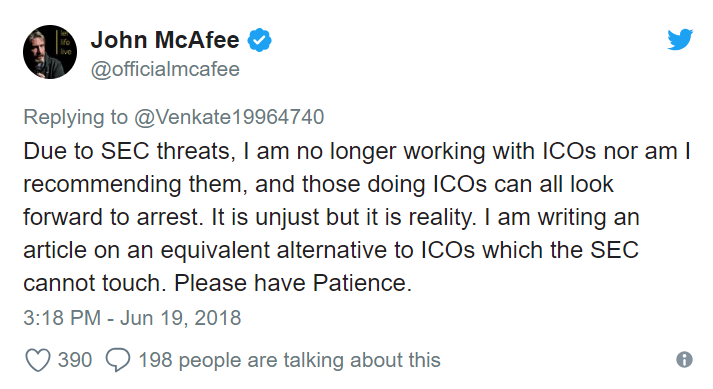The width and height of the screenshot is (713, 389).
Task: Click the tweet's first line about SEC threats
Action: (x=357, y=152)
